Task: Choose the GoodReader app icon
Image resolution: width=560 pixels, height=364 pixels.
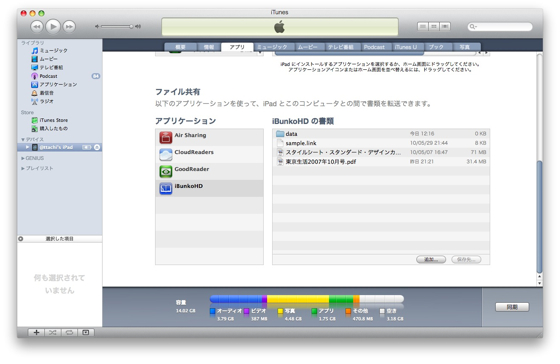Action: 165,171
